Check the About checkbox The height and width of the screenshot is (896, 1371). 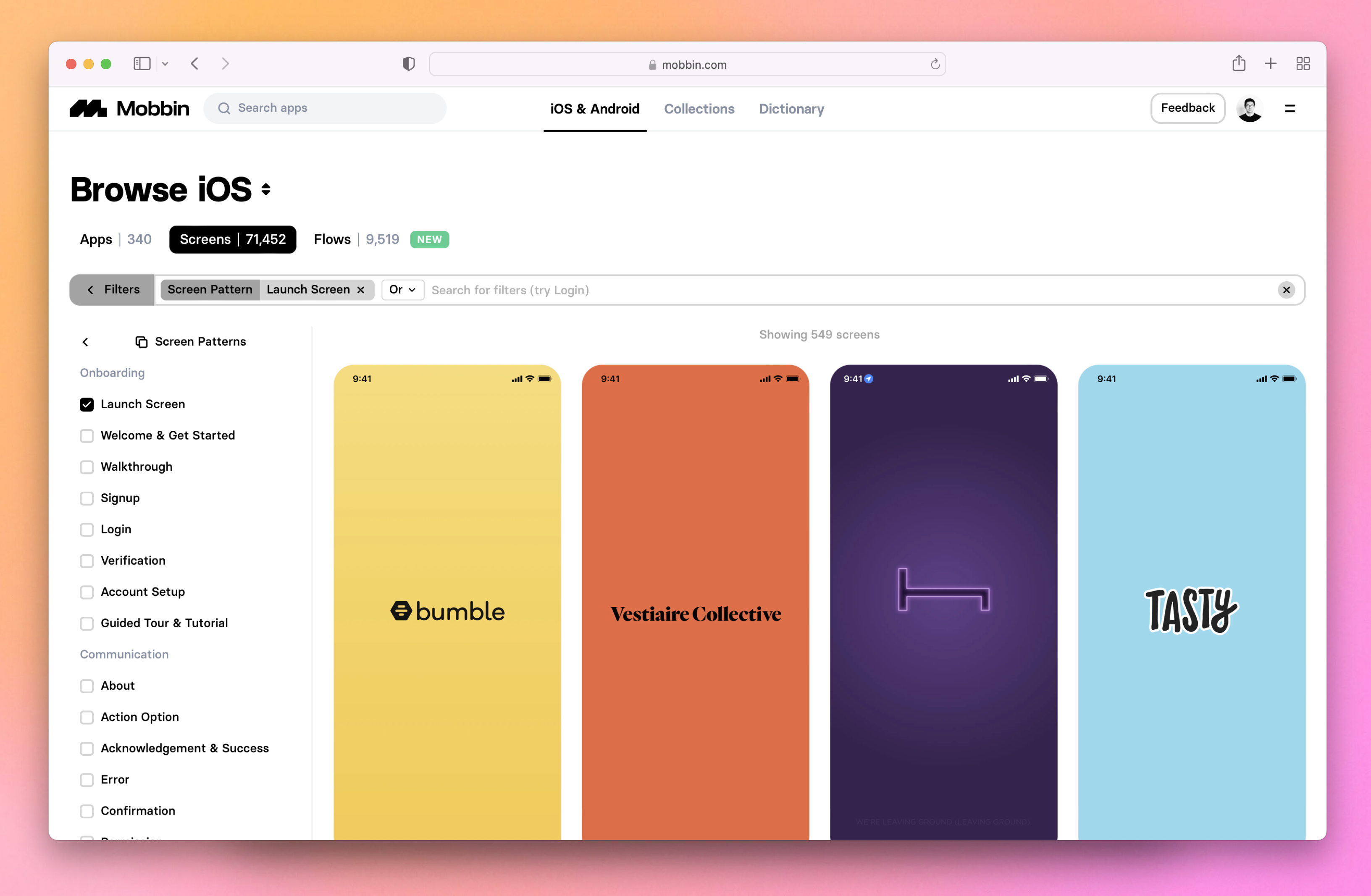click(x=87, y=686)
